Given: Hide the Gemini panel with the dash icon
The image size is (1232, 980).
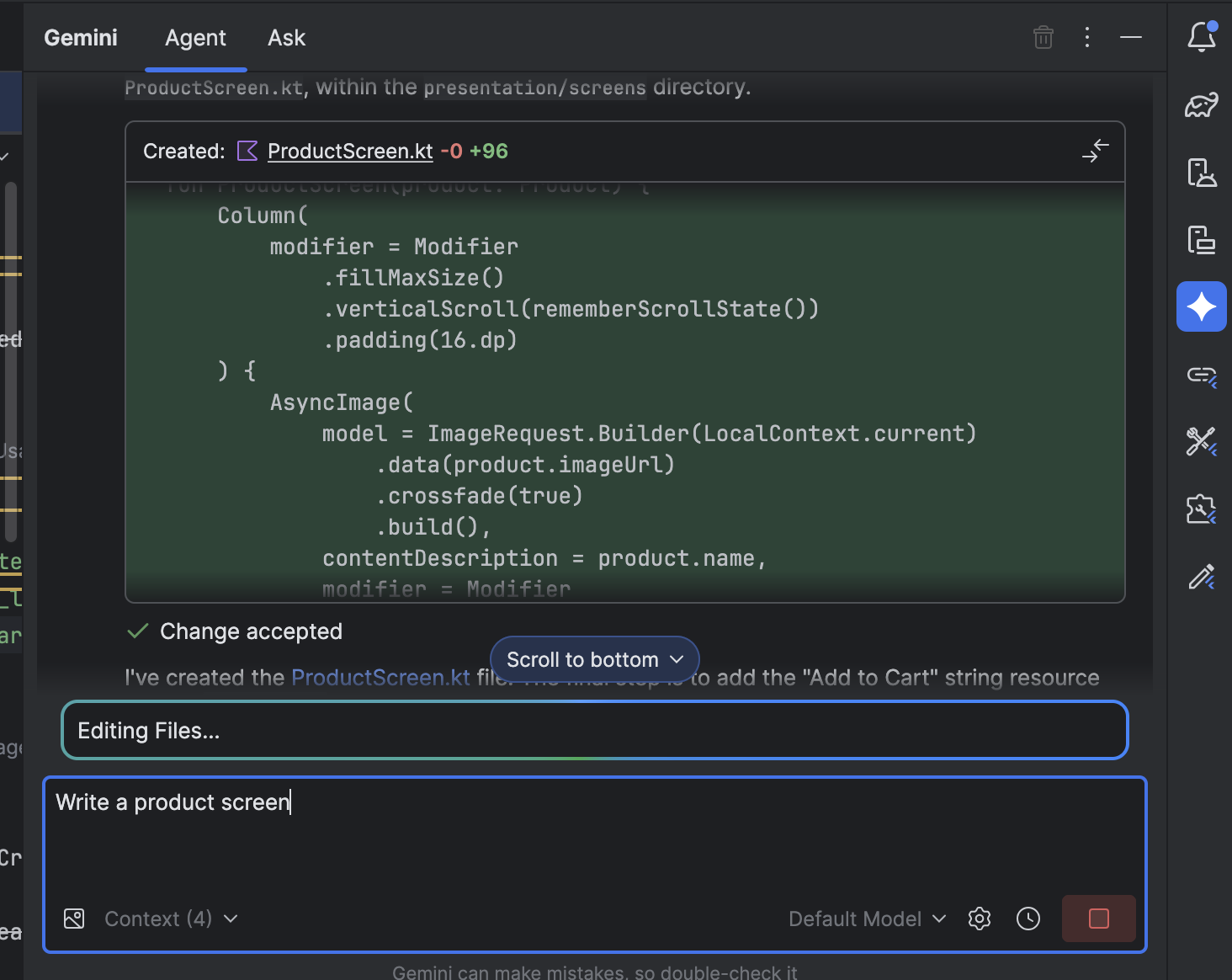Looking at the screenshot, I should (1130, 38).
